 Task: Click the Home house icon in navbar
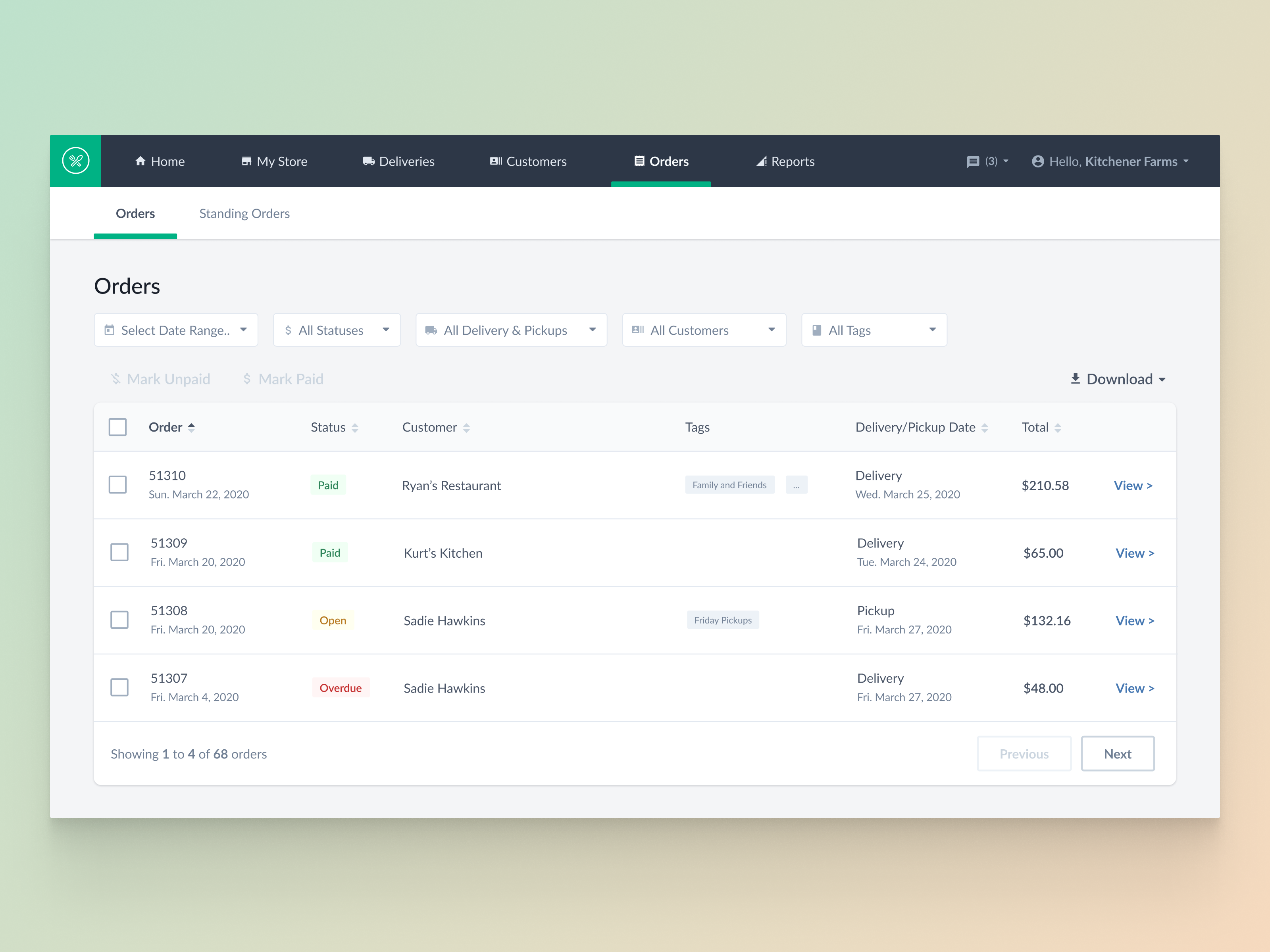tap(140, 161)
